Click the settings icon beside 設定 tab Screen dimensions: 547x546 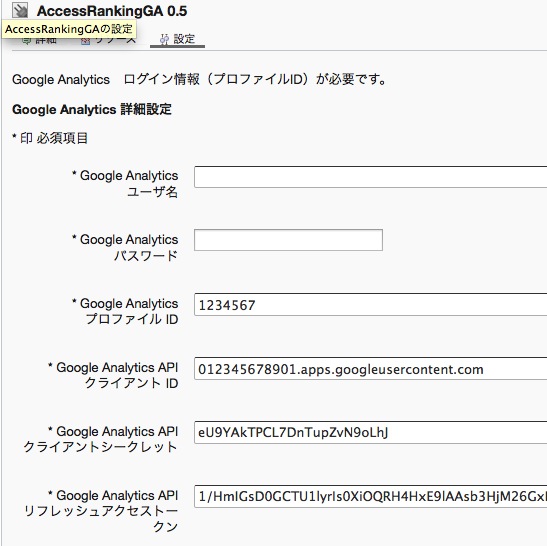164,39
